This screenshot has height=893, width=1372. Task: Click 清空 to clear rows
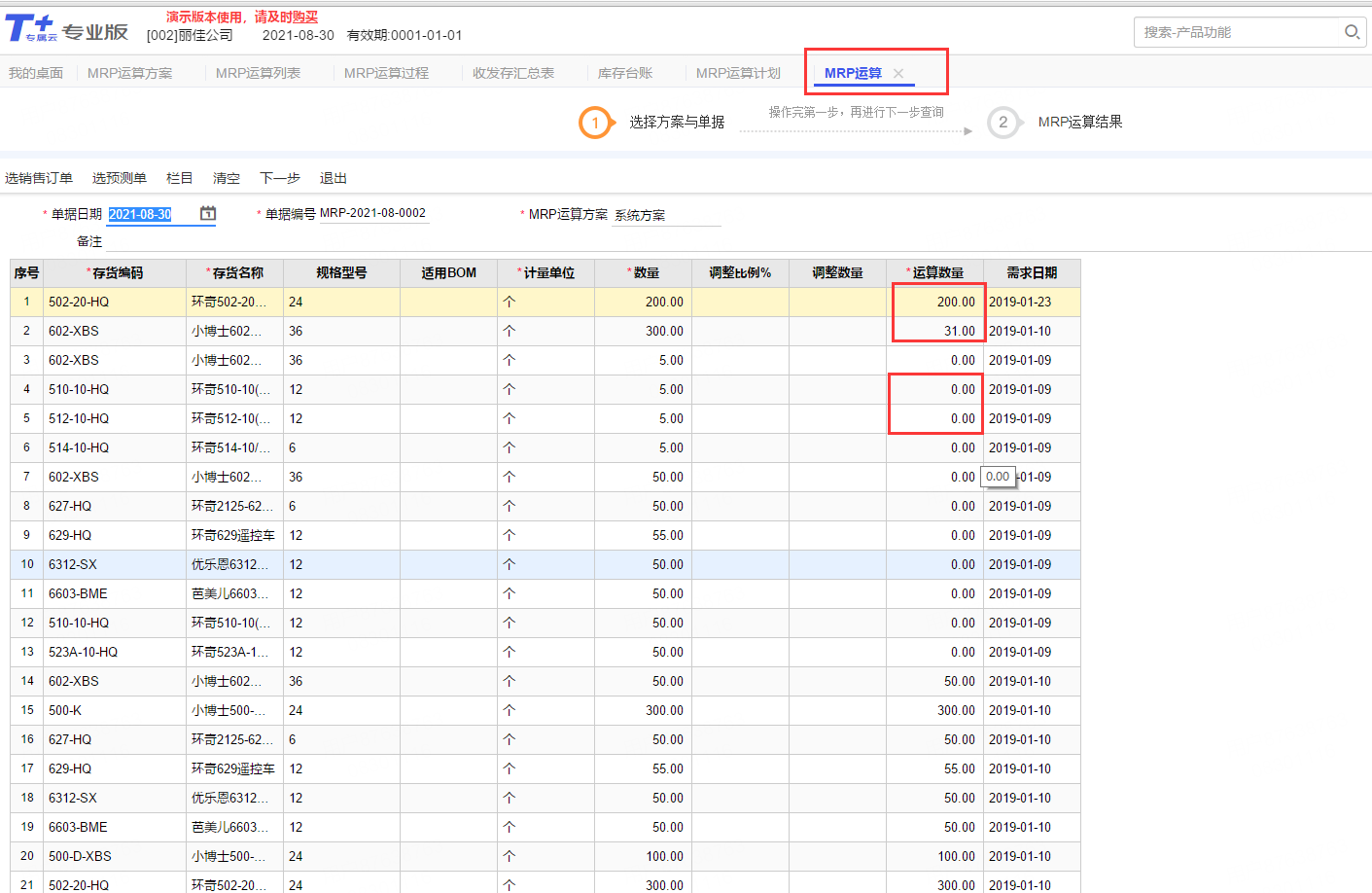[x=227, y=178]
